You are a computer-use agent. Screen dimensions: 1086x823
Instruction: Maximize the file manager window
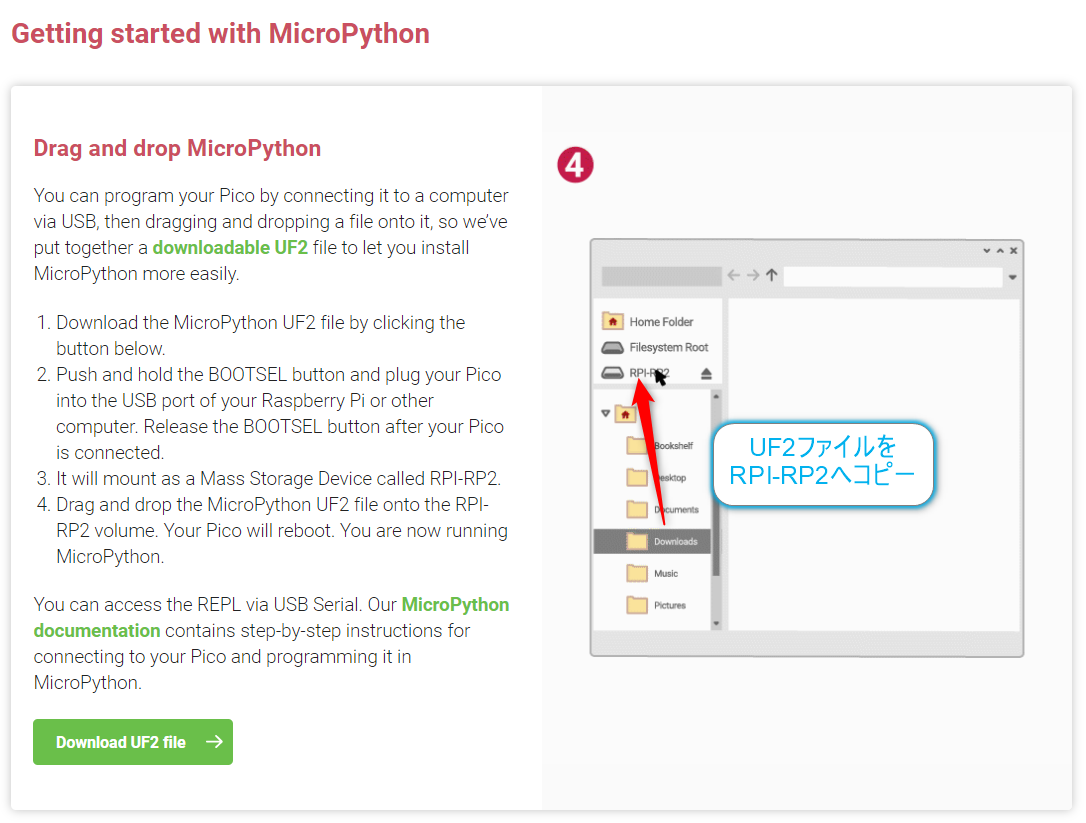pyautogui.click(x=1000, y=251)
